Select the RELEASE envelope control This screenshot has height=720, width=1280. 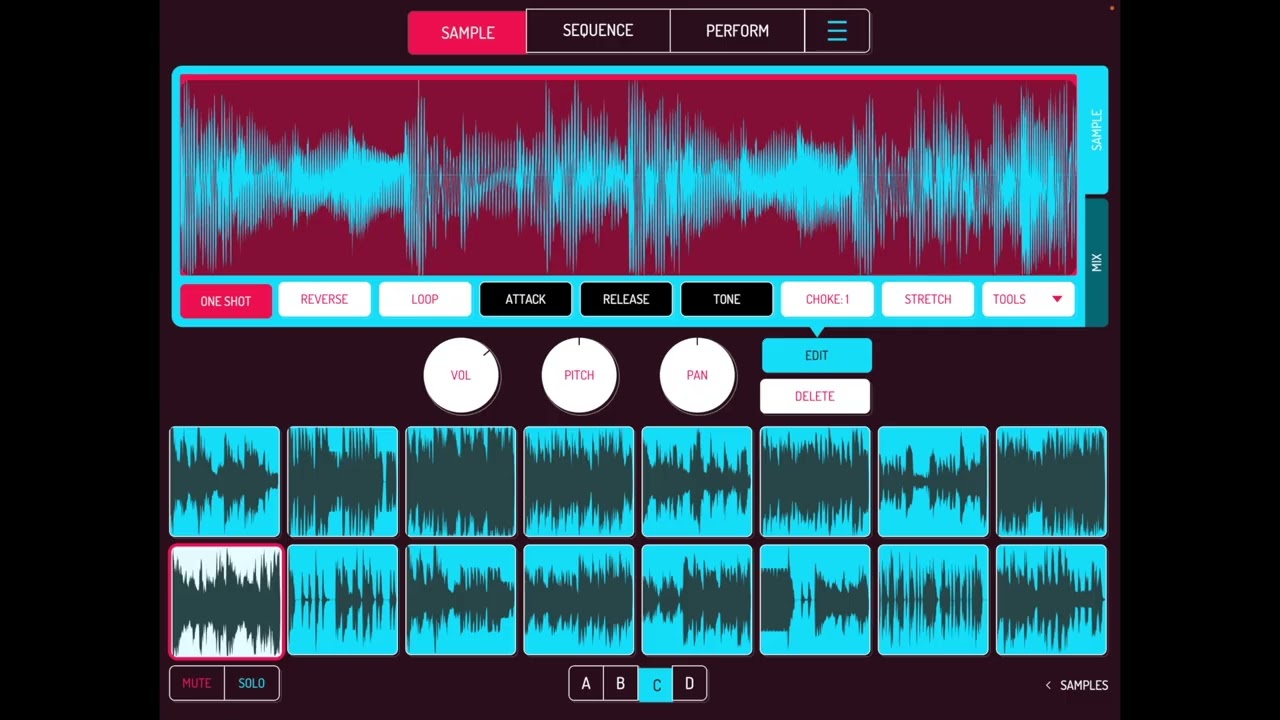coord(626,299)
